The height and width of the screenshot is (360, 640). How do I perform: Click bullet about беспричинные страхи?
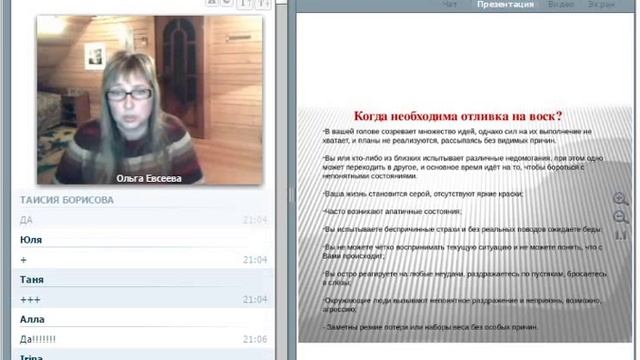pyautogui.click(x=462, y=229)
